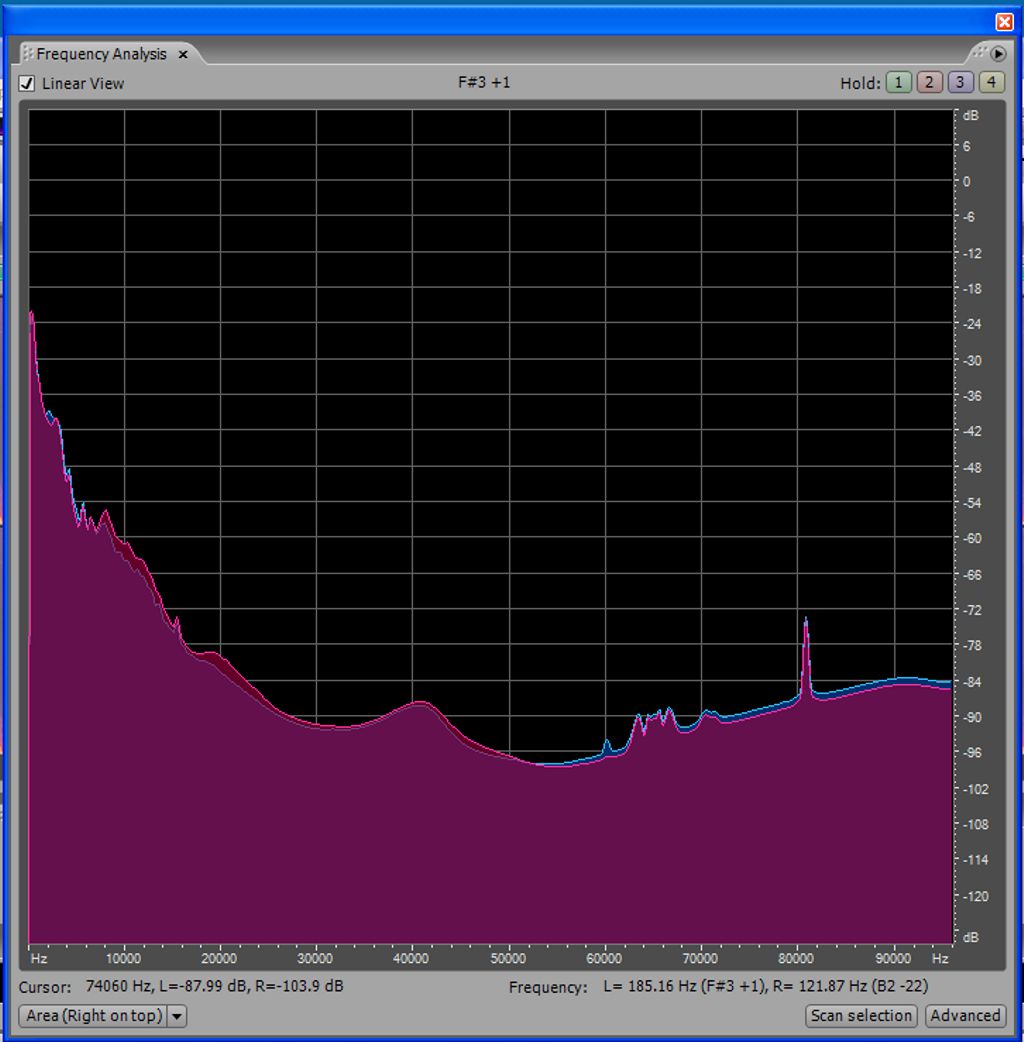The width and height of the screenshot is (1024, 1042).
Task: Open the Advanced options
Action: point(965,1016)
